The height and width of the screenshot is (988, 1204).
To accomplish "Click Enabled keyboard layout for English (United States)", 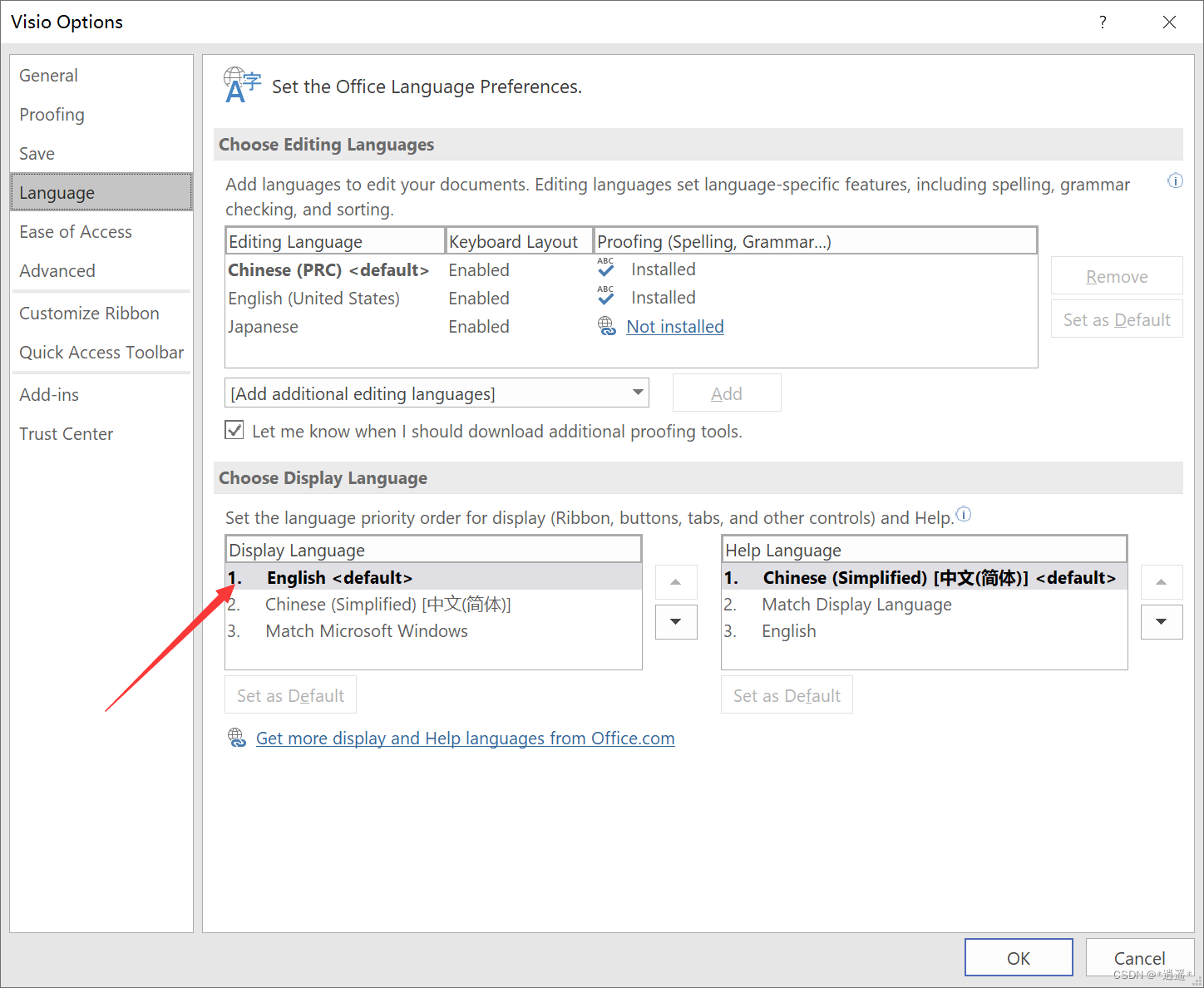I will pyautogui.click(x=479, y=299).
